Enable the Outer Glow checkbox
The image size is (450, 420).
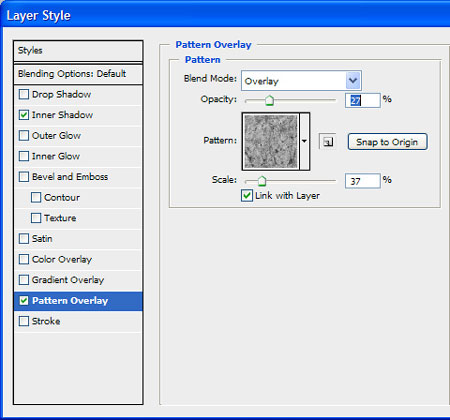click(x=24, y=136)
